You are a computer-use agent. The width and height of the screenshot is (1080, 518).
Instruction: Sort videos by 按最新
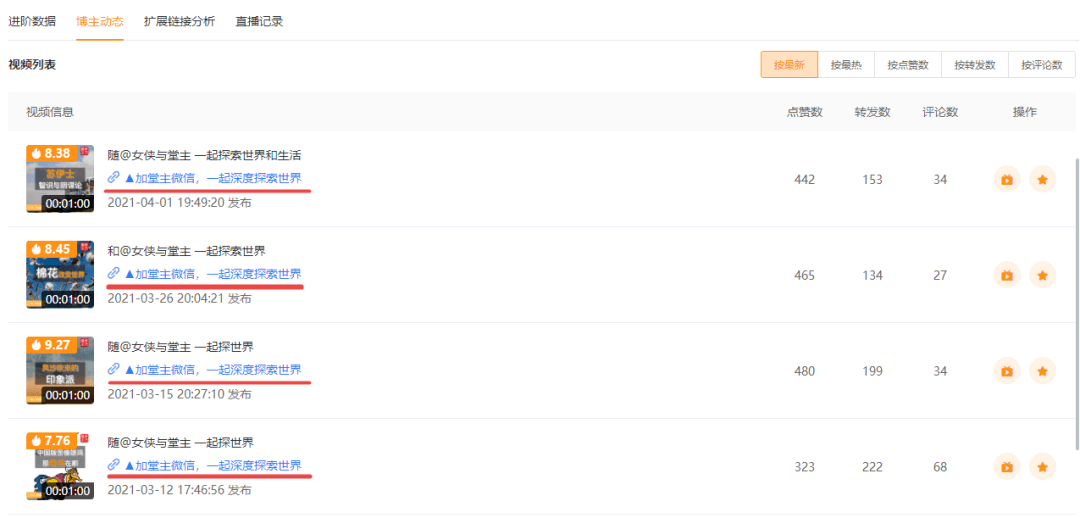click(789, 65)
